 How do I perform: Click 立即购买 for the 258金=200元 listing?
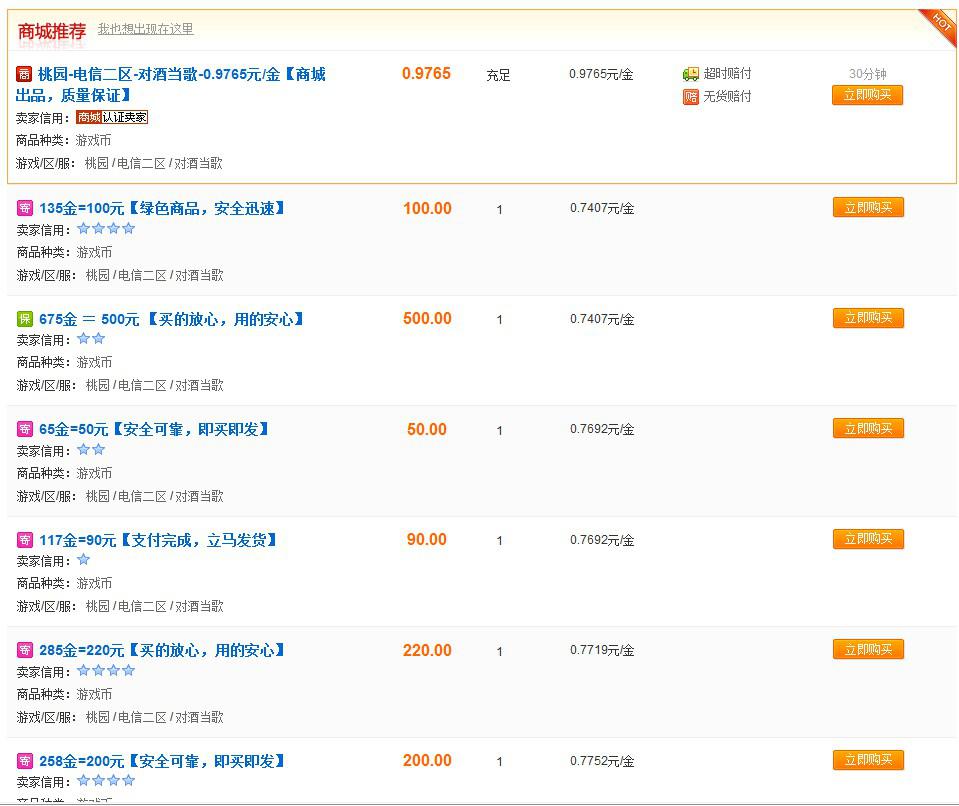tap(868, 760)
